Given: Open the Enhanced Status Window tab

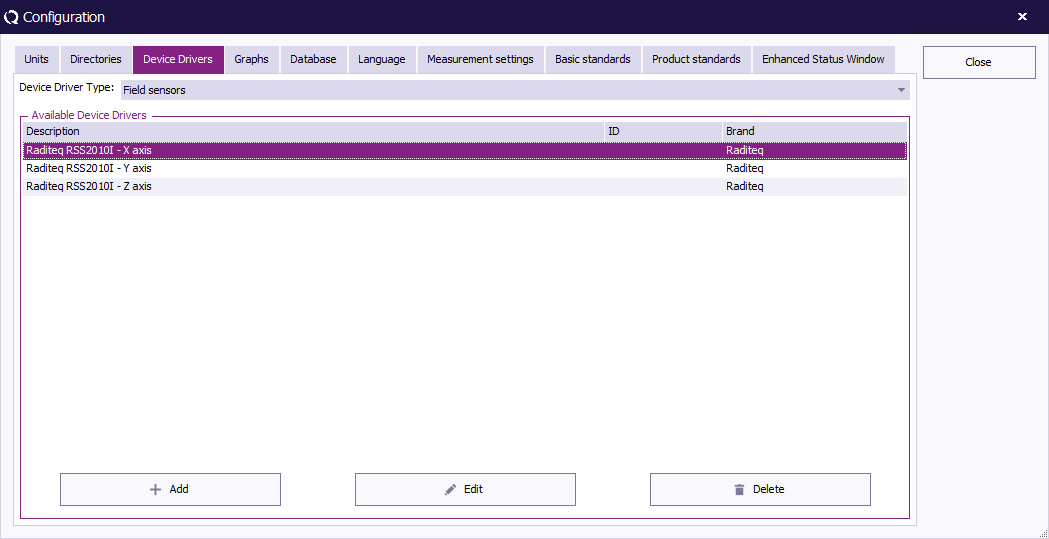Looking at the screenshot, I should [x=823, y=60].
